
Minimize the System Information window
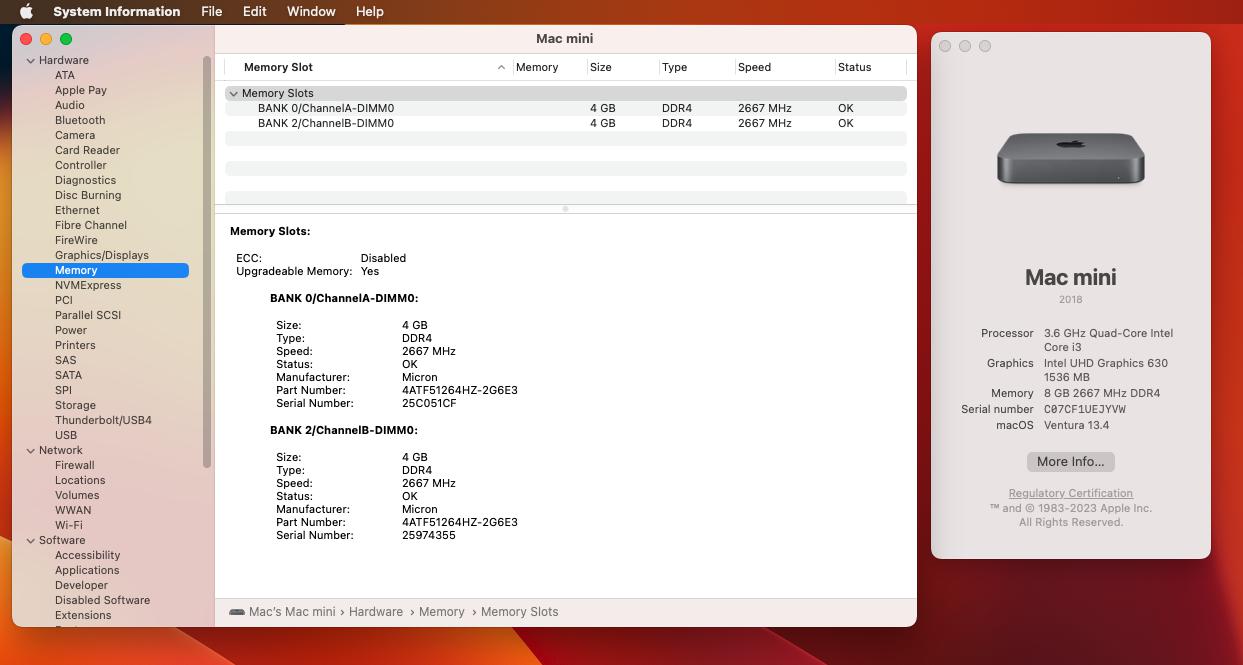(x=46, y=39)
